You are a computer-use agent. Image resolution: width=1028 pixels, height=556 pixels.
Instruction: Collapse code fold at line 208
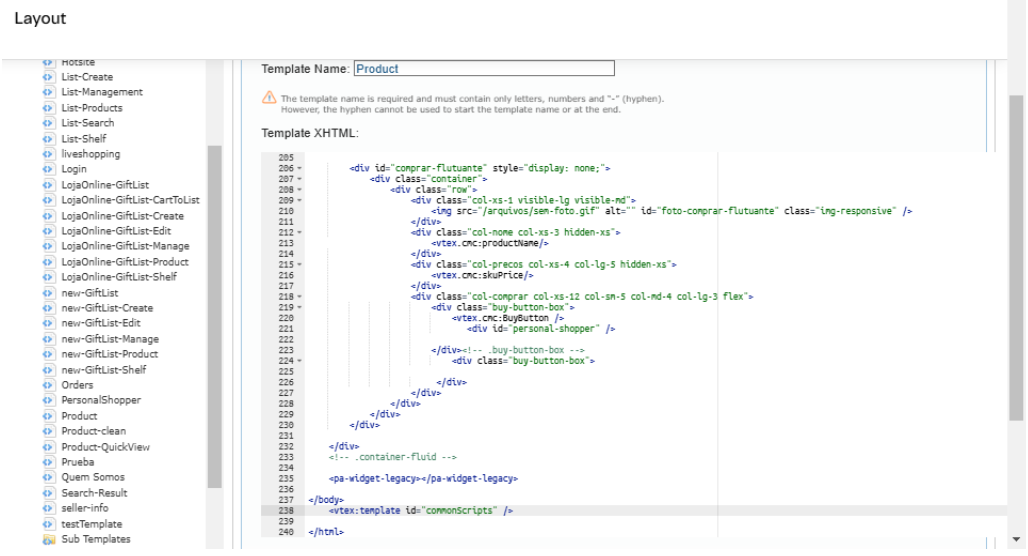pyautogui.click(x=300, y=189)
